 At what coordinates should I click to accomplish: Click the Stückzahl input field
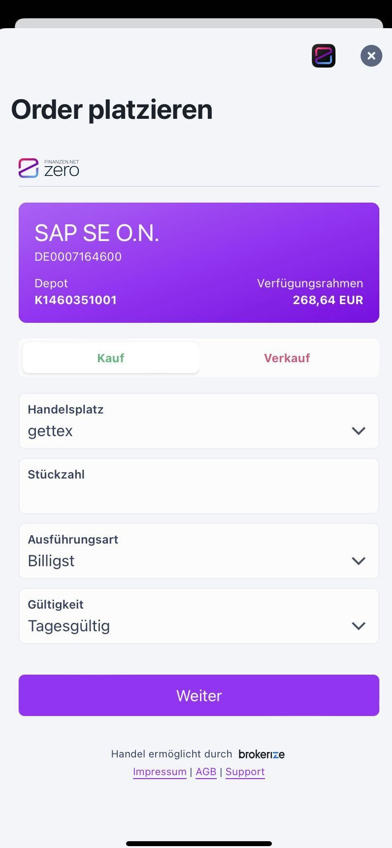[x=199, y=486]
